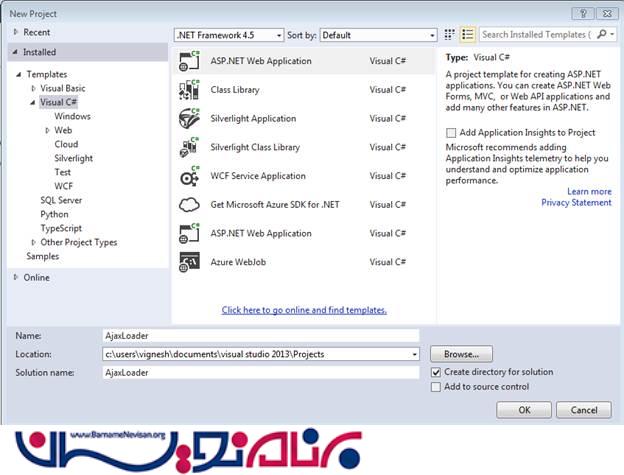Screen dimensions: 624x475
Task: Open the Recent section in left pane
Action: (37, 32)
